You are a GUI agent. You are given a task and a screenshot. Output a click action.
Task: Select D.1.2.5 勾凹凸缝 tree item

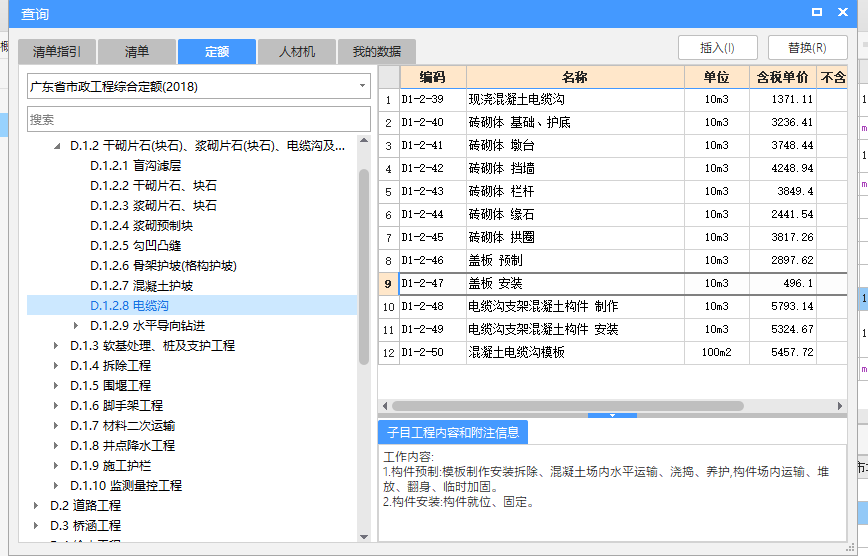coord(136,245)
